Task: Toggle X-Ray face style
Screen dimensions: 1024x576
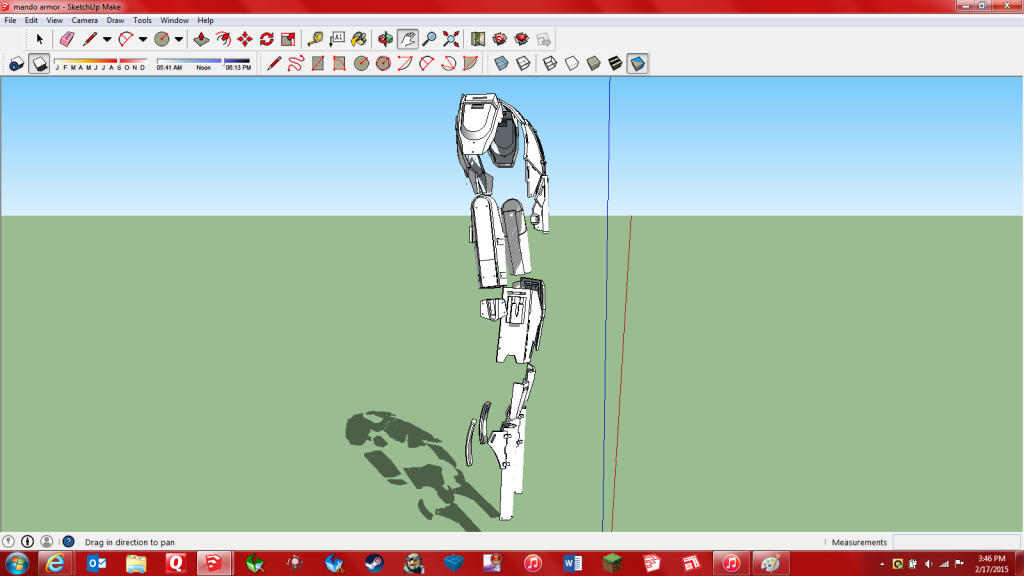Action: coord(501,63)
